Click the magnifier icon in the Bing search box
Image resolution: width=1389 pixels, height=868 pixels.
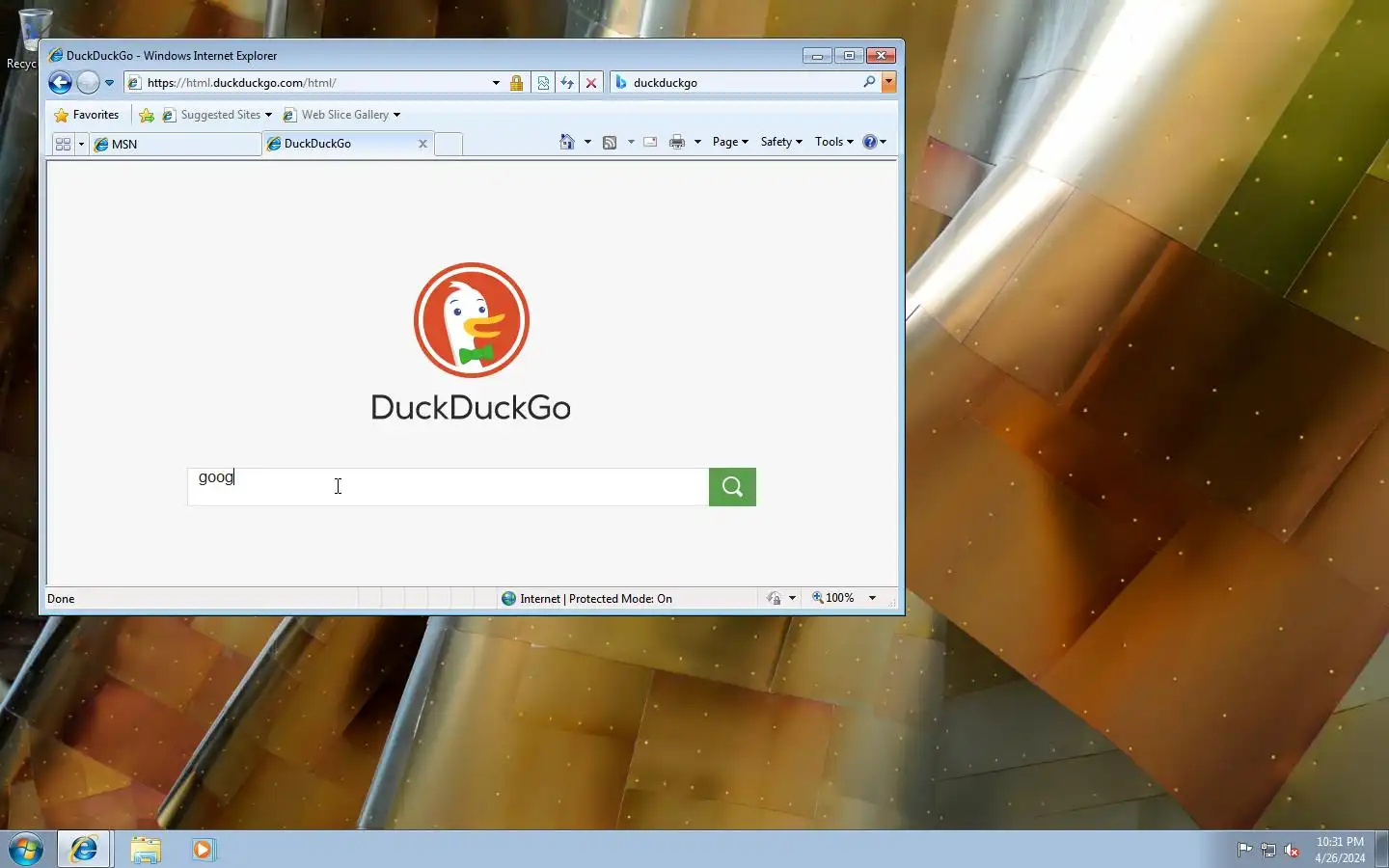869,82
